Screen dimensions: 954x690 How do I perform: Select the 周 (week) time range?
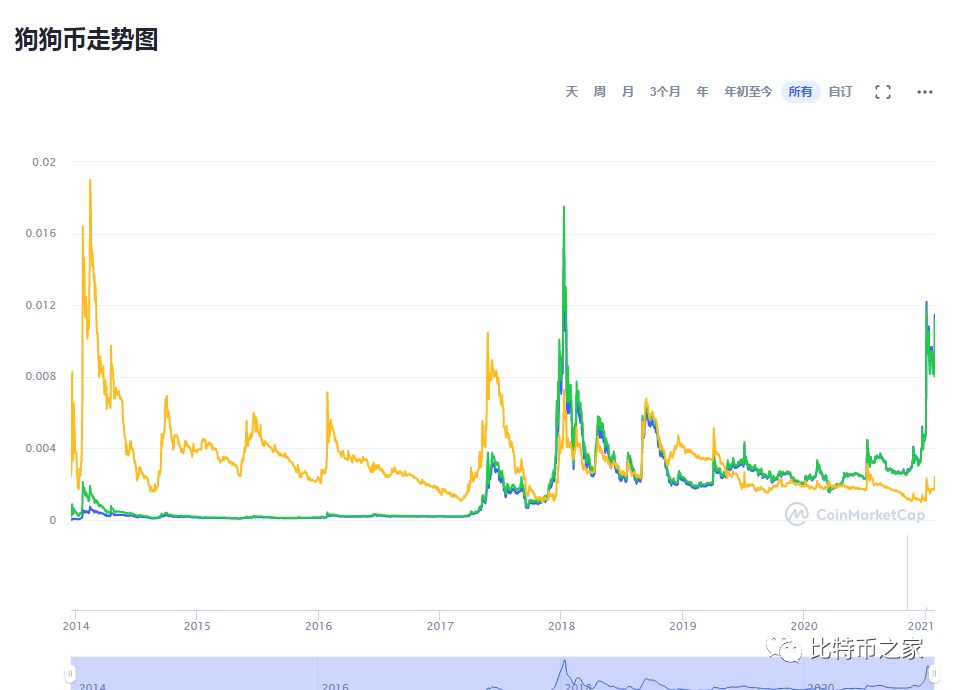pyautogui.click(x=599, y=92)
